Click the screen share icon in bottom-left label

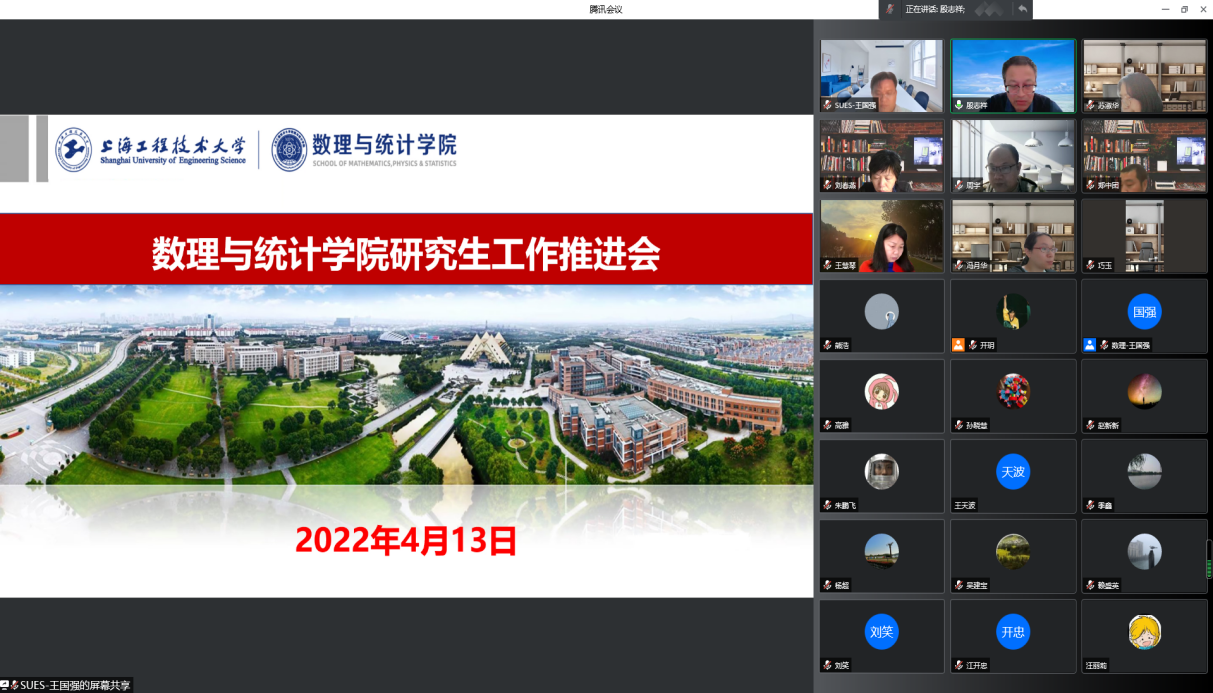(x=5, y=685)
